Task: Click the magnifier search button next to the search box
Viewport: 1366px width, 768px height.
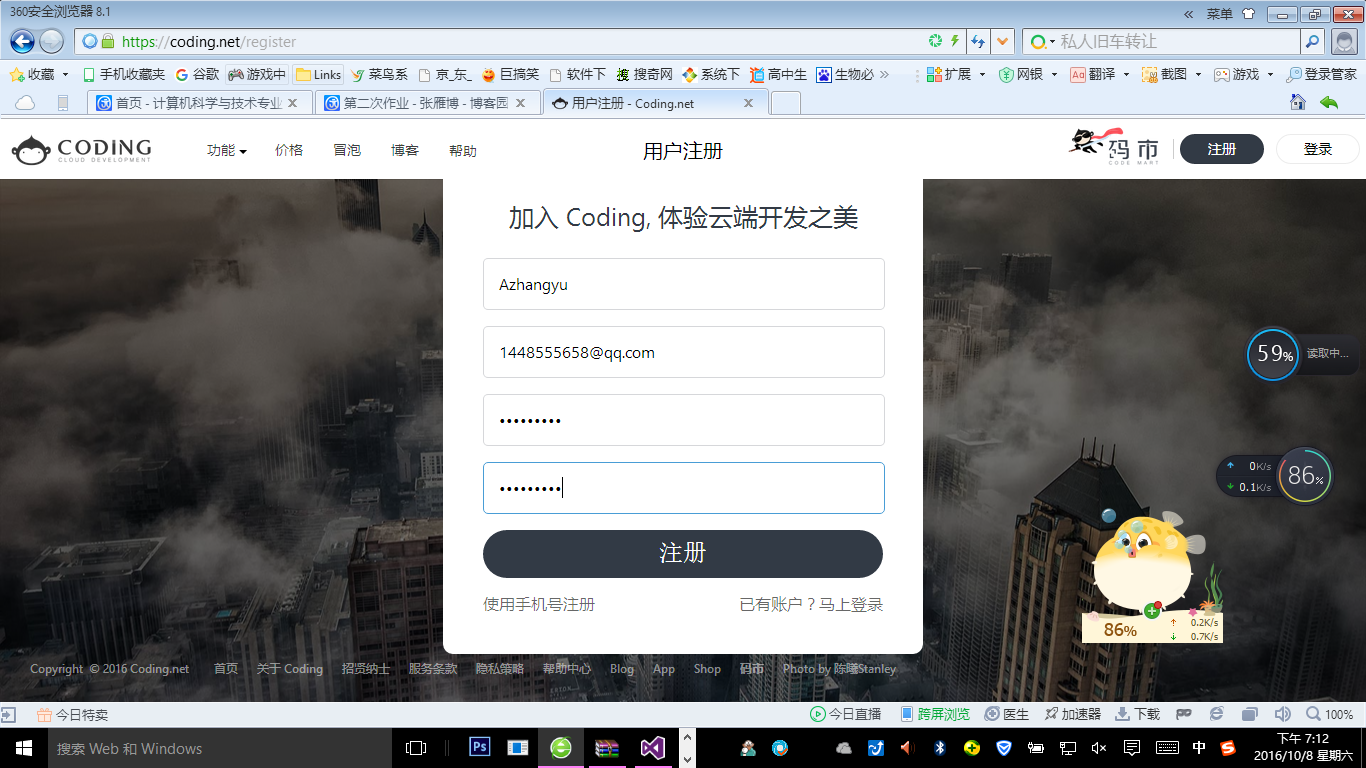Action: point(1313,41)
